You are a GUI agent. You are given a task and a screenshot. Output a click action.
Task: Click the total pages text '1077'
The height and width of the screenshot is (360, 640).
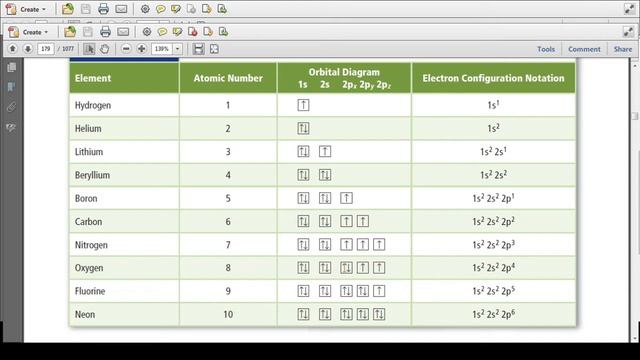(68, 49)
